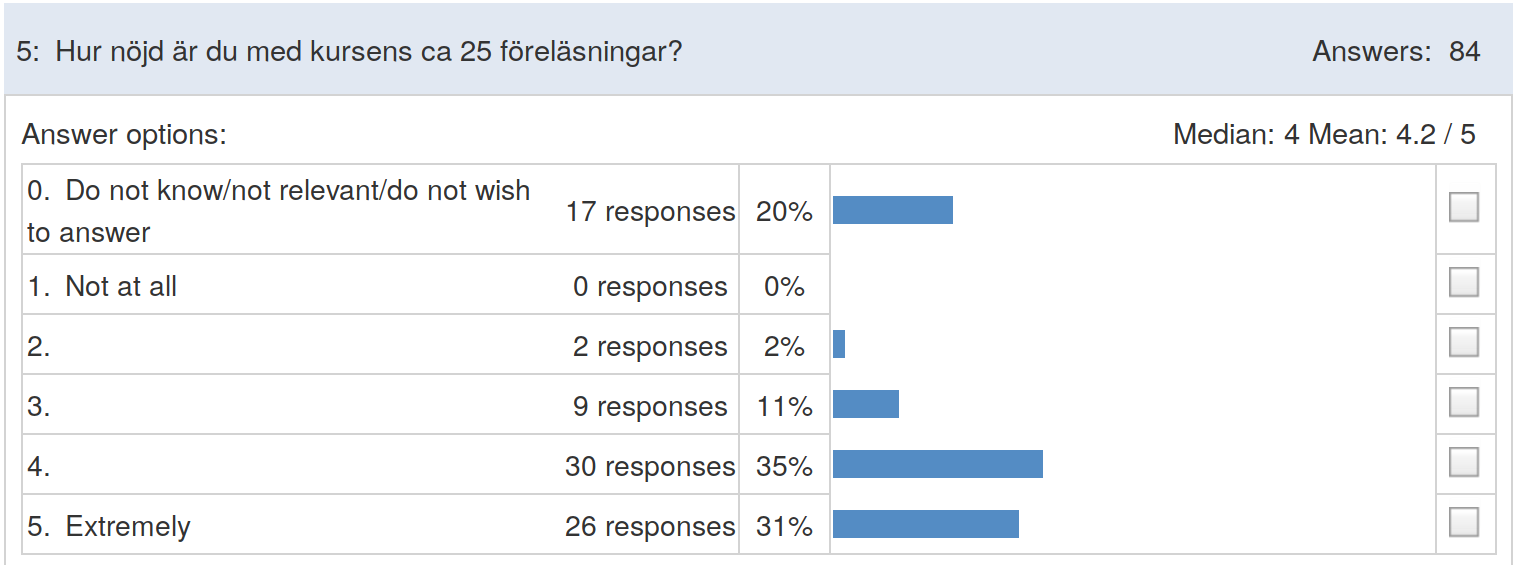The width and height of the screenshot is (1513, 565).
Task: Click the '0 responses' cell
Action: pyautogui.click(x=650, y=287)
